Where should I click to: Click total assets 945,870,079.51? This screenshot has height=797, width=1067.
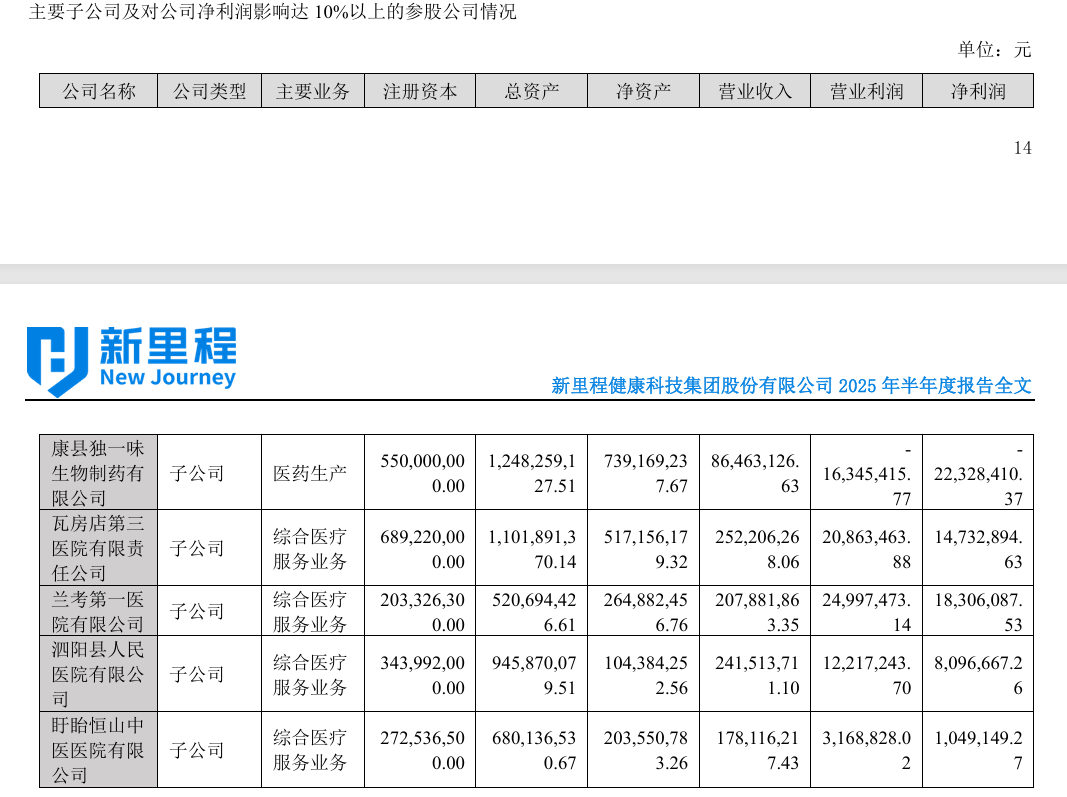(534, 674)
